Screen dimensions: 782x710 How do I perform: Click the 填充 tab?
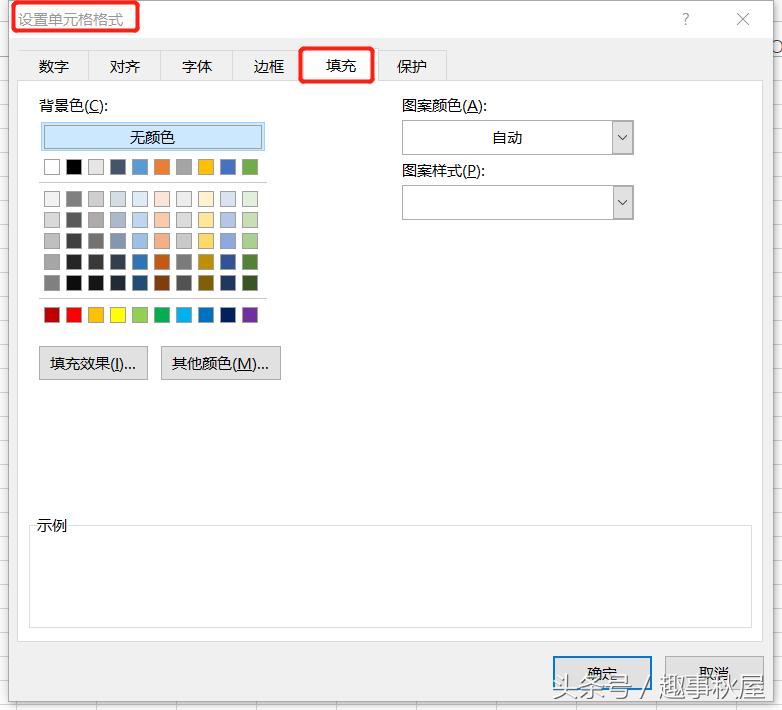click(340, 66)
